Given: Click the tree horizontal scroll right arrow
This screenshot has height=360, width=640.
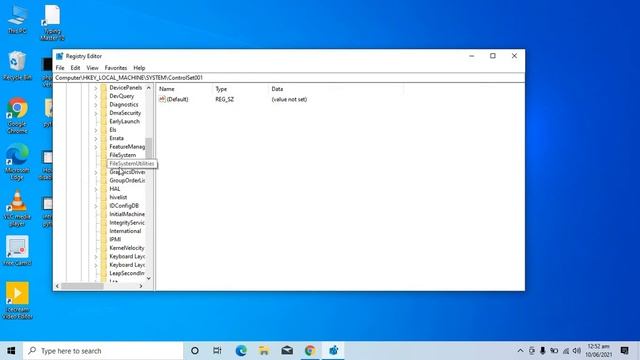Looking at the screenshot, I should click(x=141, y=286).
